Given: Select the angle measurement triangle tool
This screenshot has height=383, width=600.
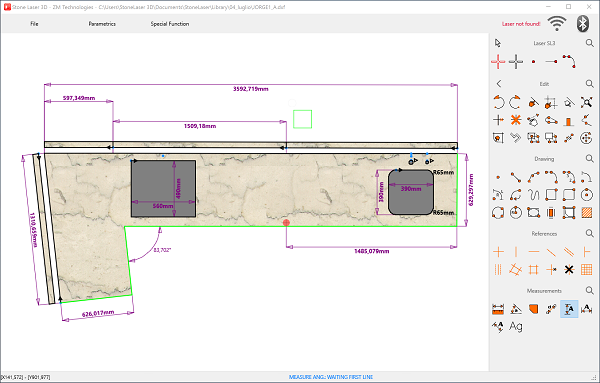Looking at the screenshot, I should point(516,309).
